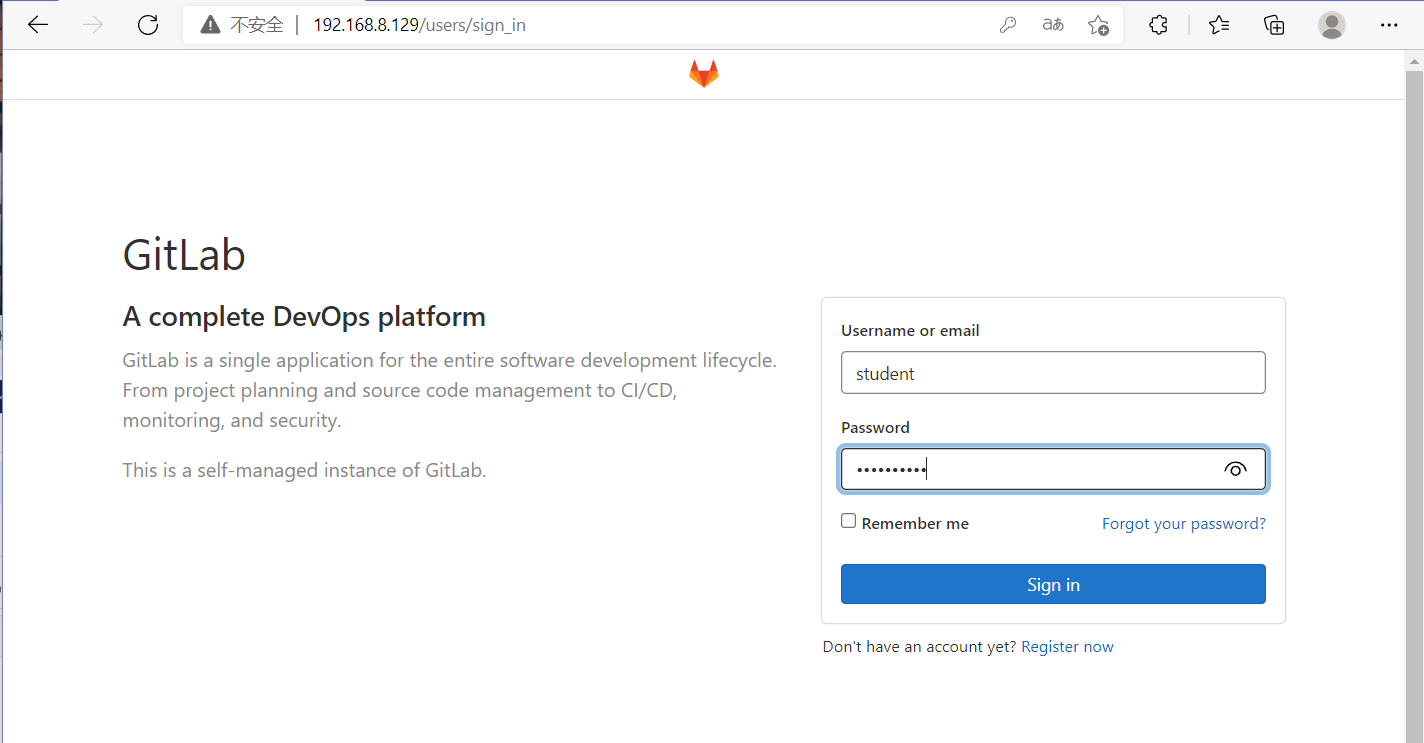Image resolution: width=1424 pixels, height=743 pixels.
Task: Click the 'Password' label
Action: pyautogui.click(x=875, y=427)
